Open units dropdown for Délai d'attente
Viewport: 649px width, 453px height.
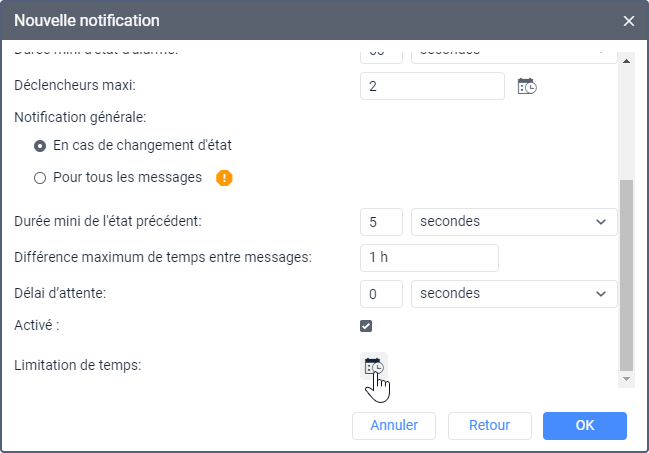coord(514,293)
